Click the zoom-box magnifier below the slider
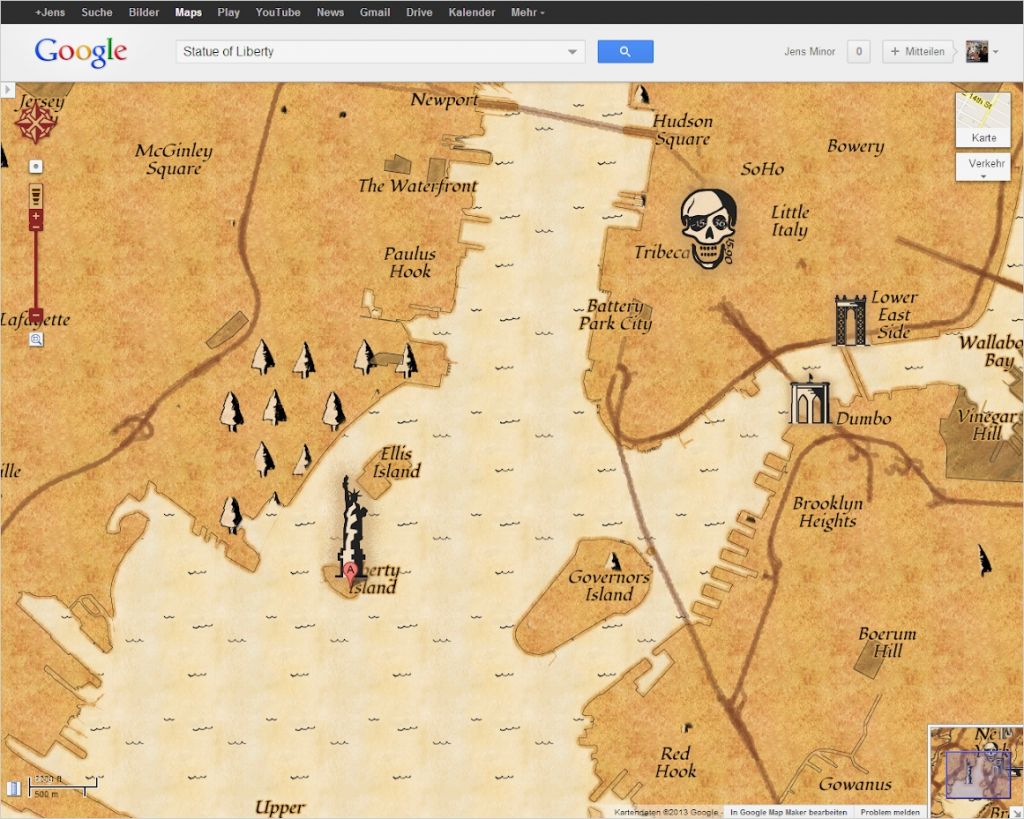The width and height of the screenshot is (1024, 819). 36,339
